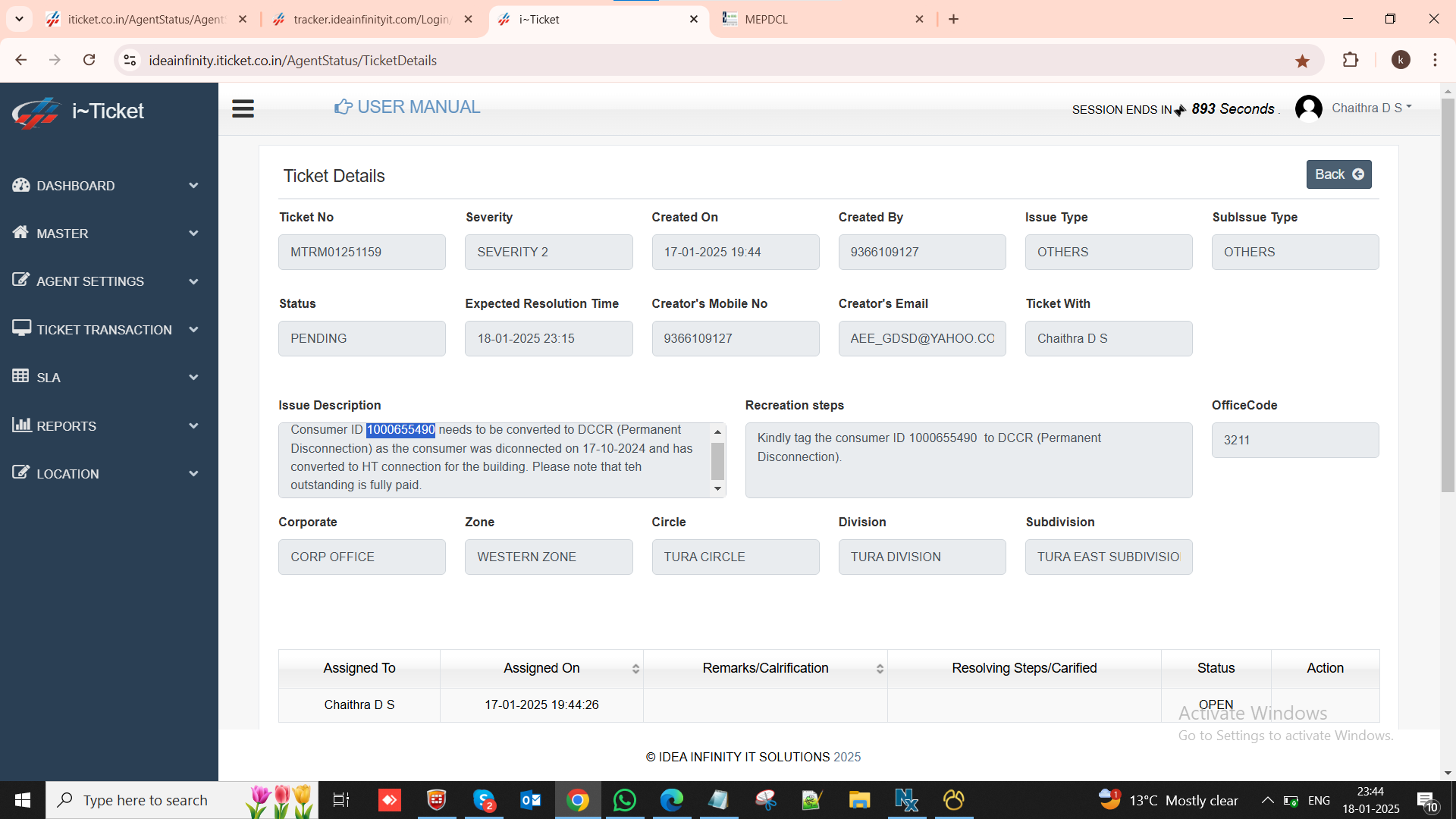Click the browser back arrow
This screenshot has width=1456, height=819.
coord(21,60)
